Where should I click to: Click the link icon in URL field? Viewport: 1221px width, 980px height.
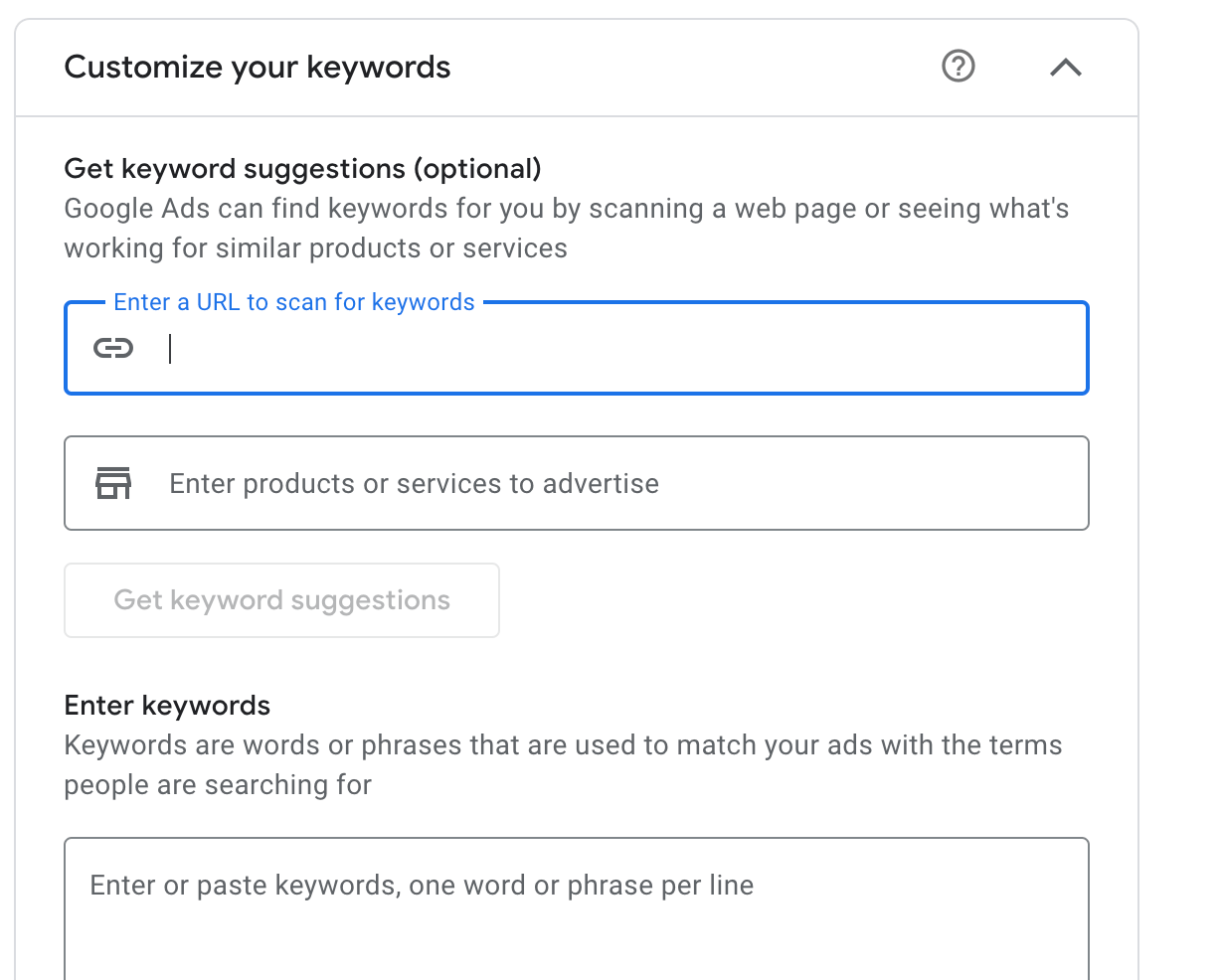pos(113,348)
